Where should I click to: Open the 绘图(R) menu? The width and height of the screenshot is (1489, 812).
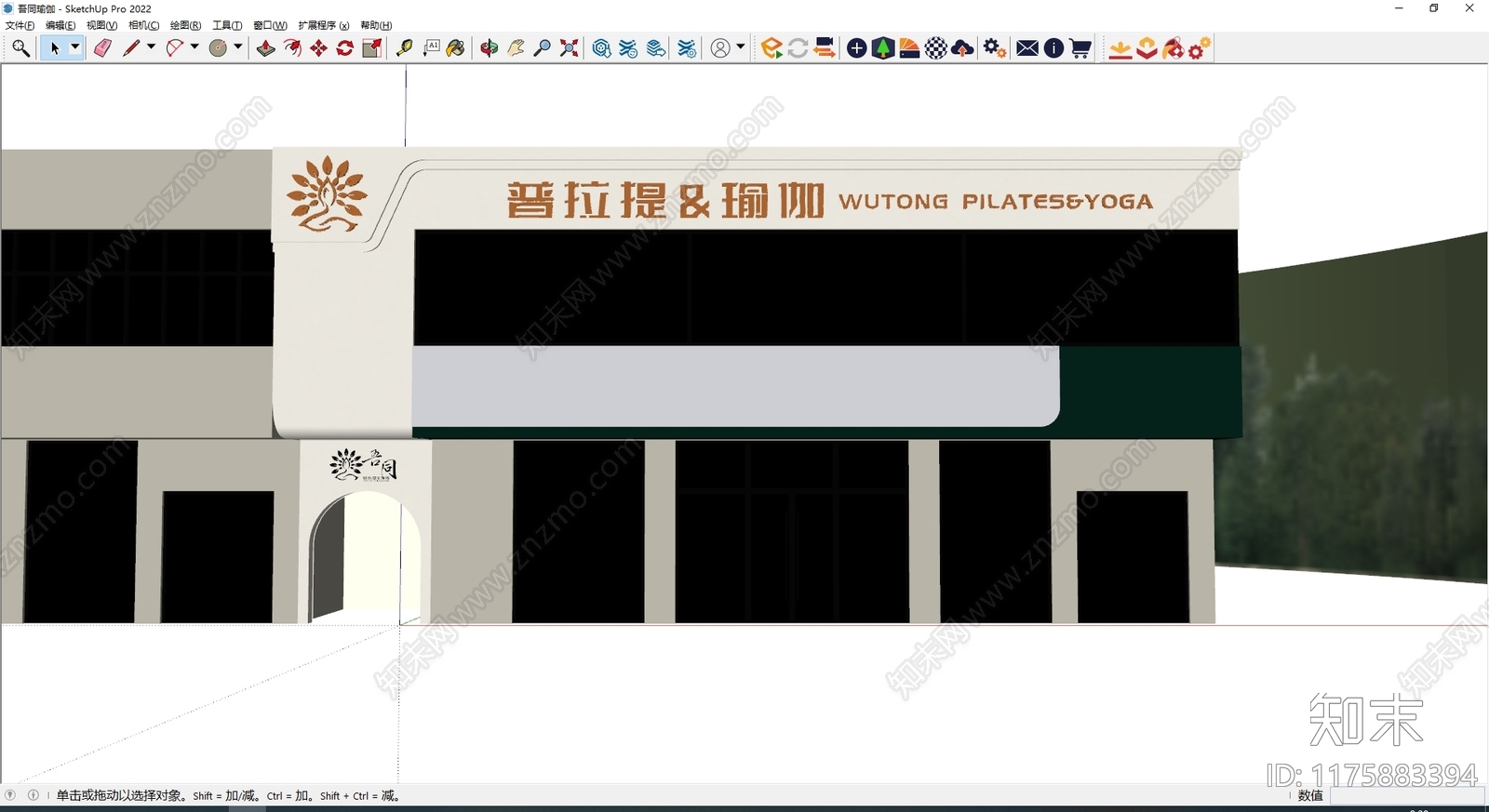click(186, 25)
